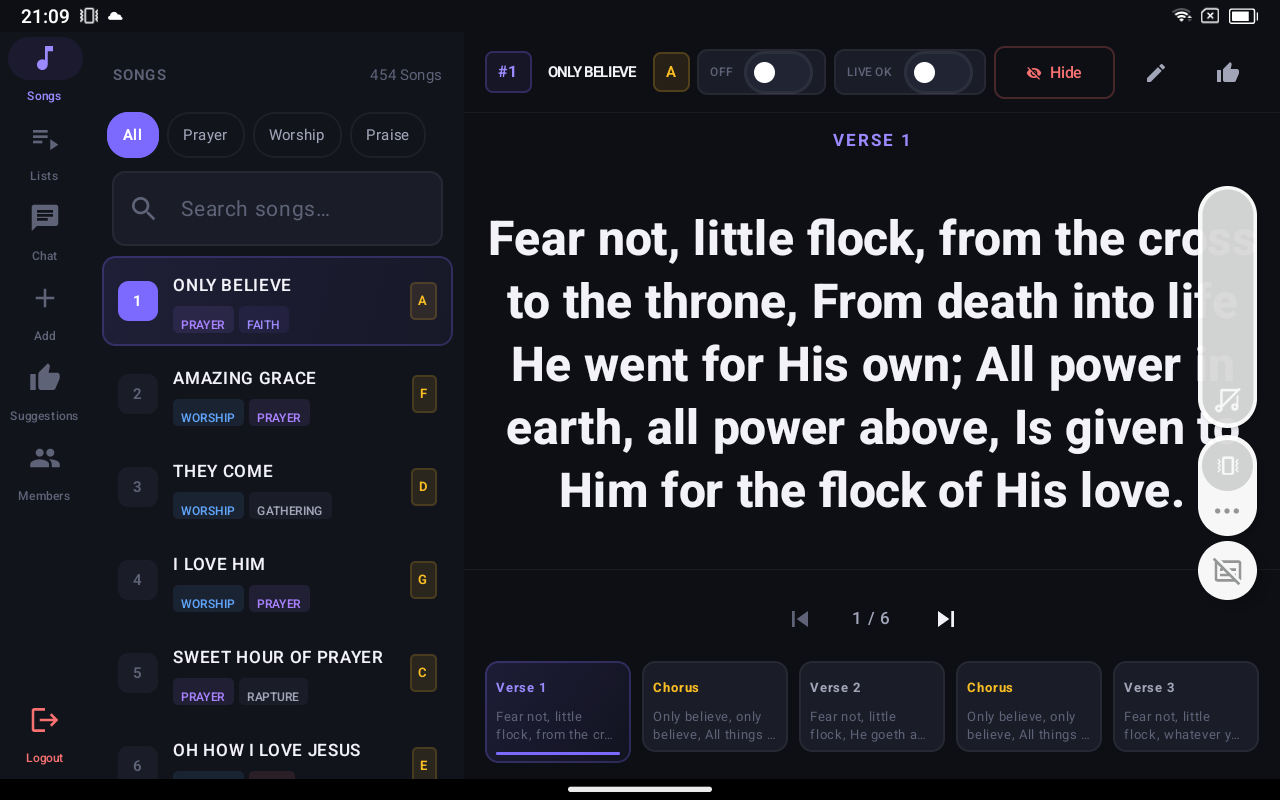The width and height of the screenshot is (1280, 800).
Task: Click the Wi-Fi status icon
Action: 1182,16
